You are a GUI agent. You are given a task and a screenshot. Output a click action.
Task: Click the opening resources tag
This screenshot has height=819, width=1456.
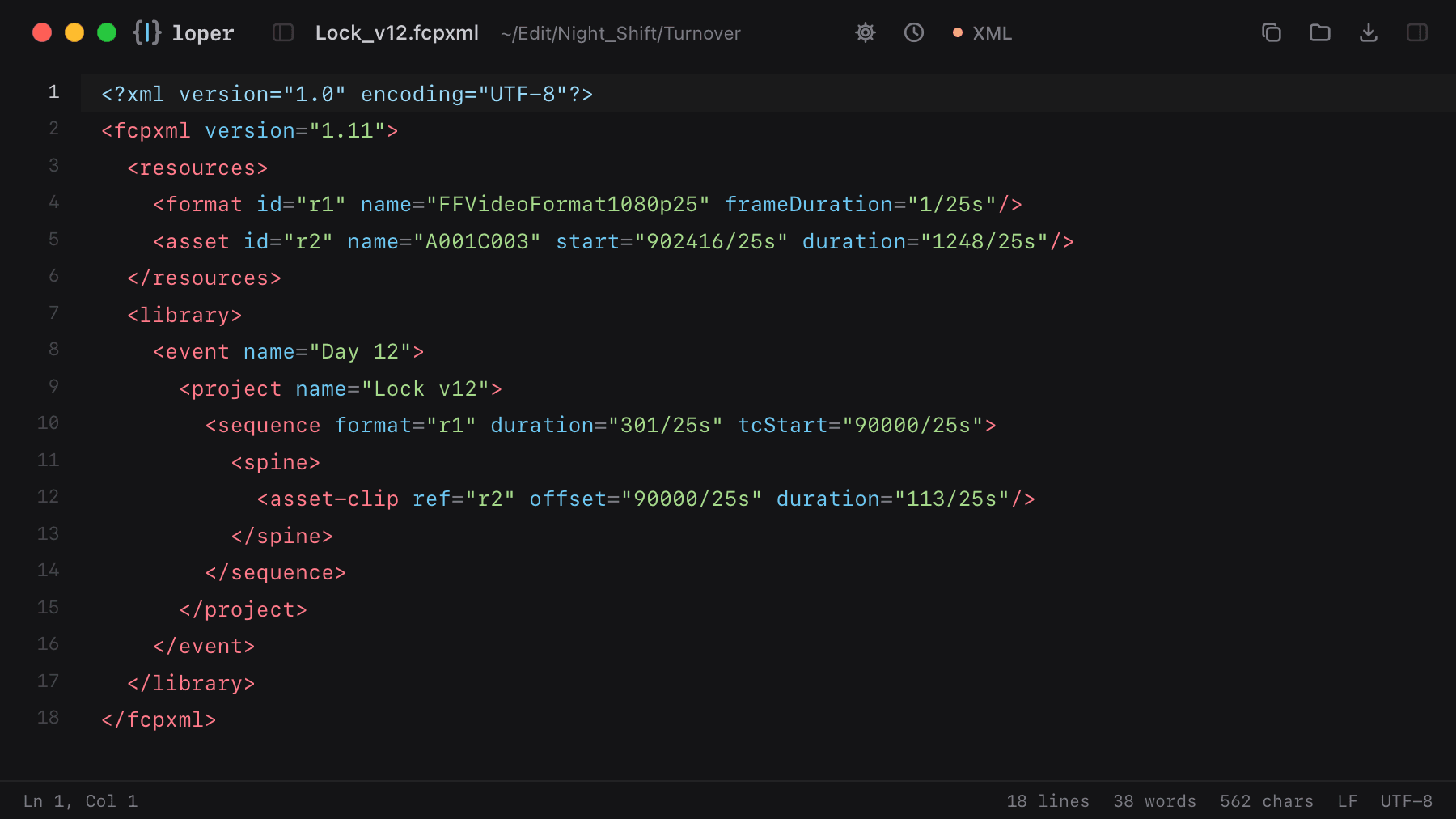pyautogui.click(x=197, y=168)
